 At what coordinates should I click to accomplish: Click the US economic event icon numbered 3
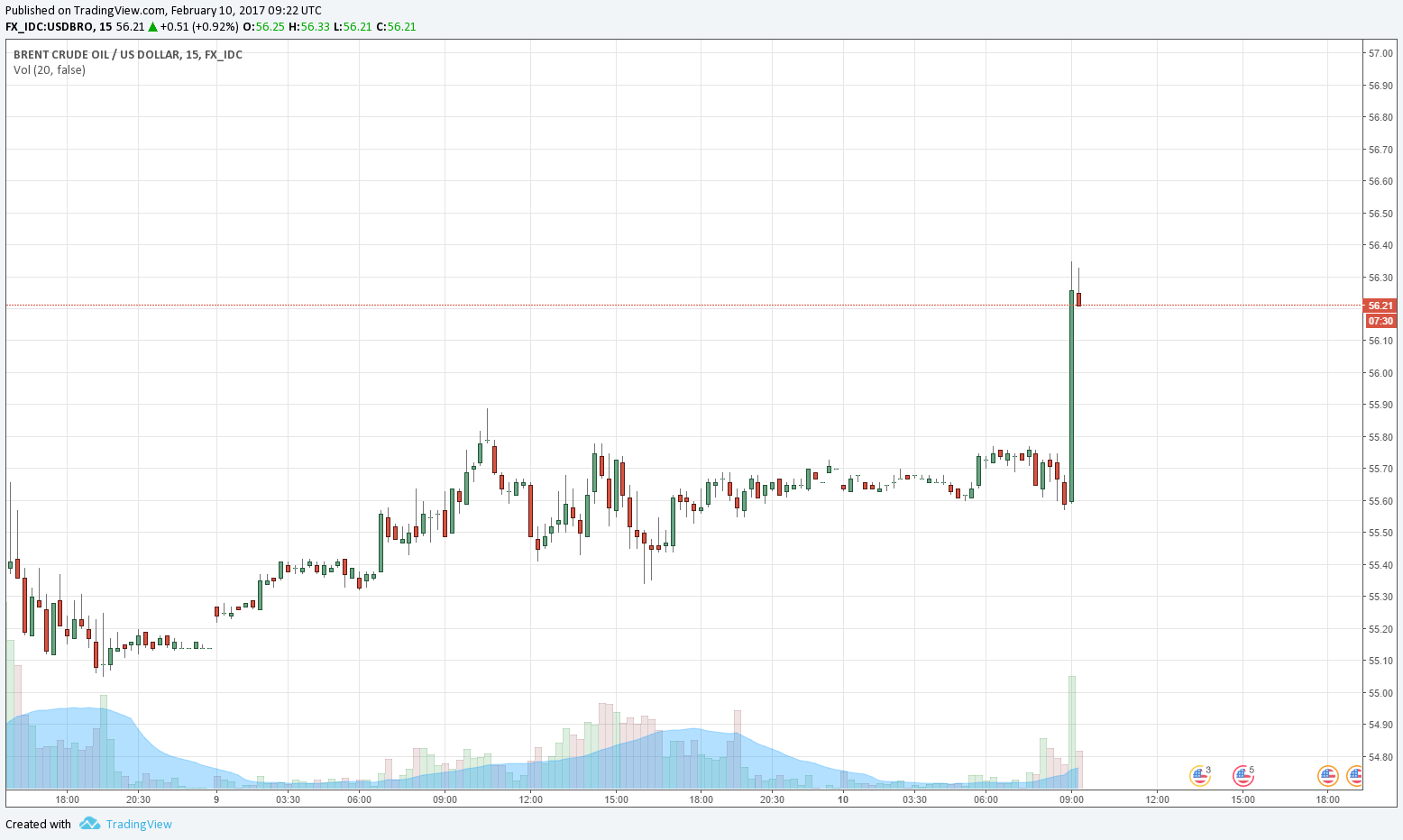pyautogui.click(x=1200, y=775)
